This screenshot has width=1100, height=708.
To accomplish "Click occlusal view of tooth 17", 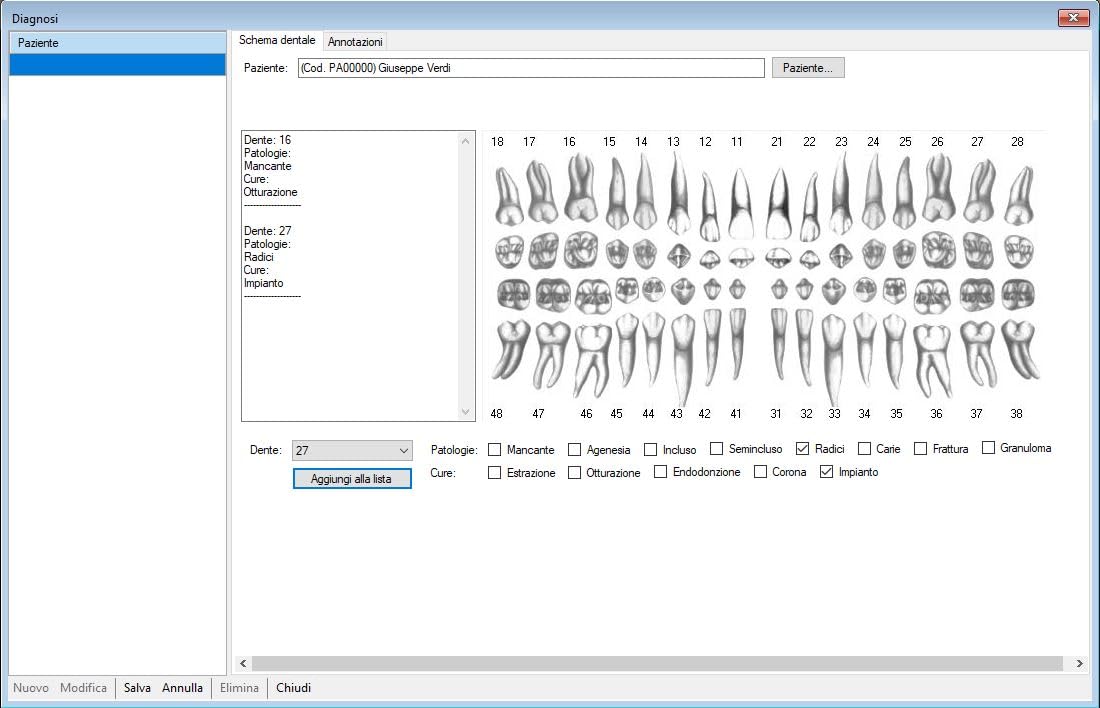I will coord(543,251).
